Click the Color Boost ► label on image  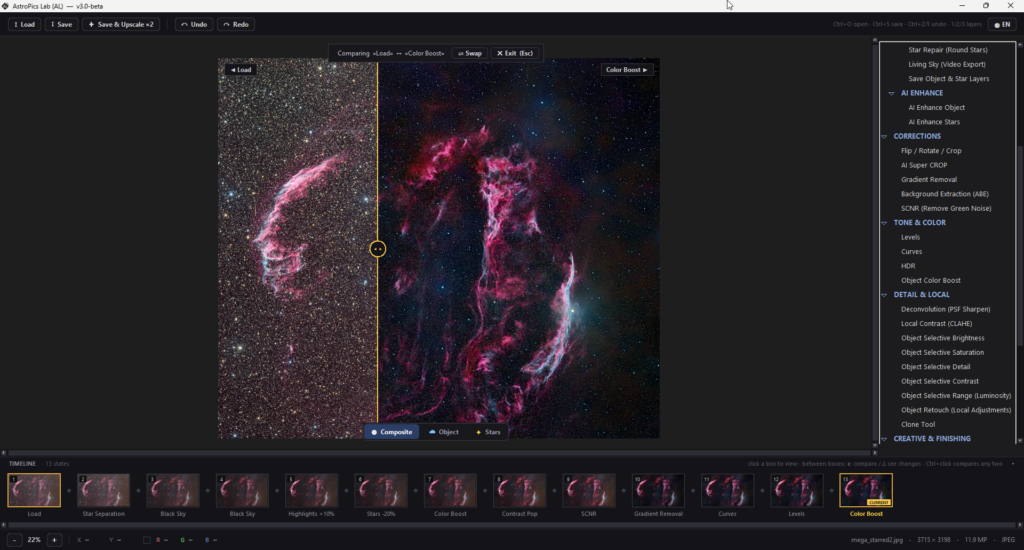[626, 70]
